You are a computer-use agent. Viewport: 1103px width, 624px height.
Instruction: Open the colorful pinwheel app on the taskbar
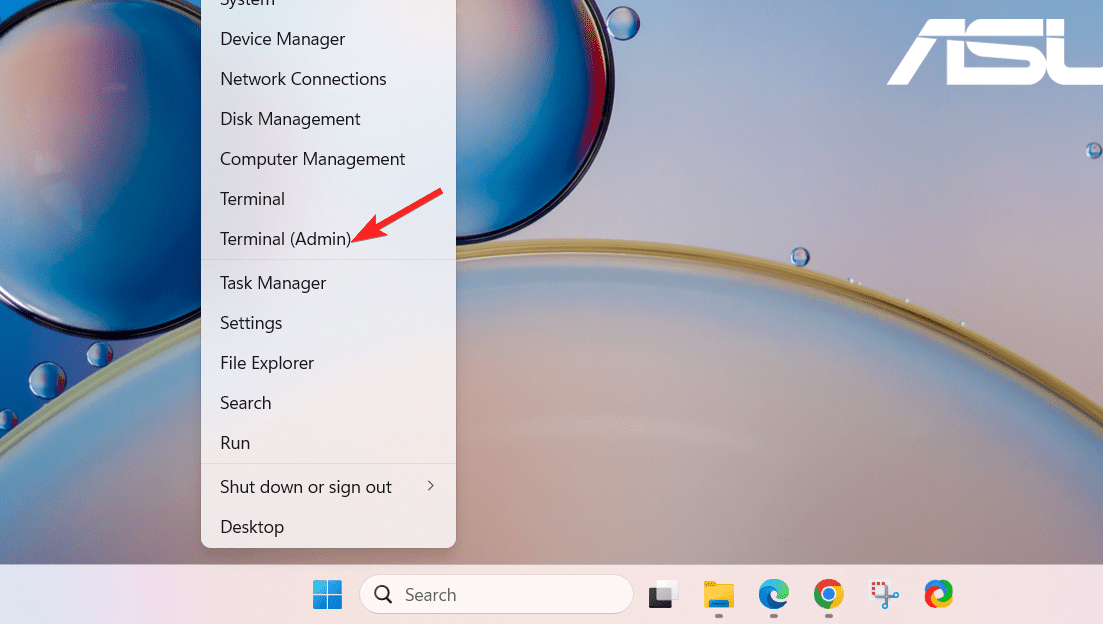(x=938, y=594)
